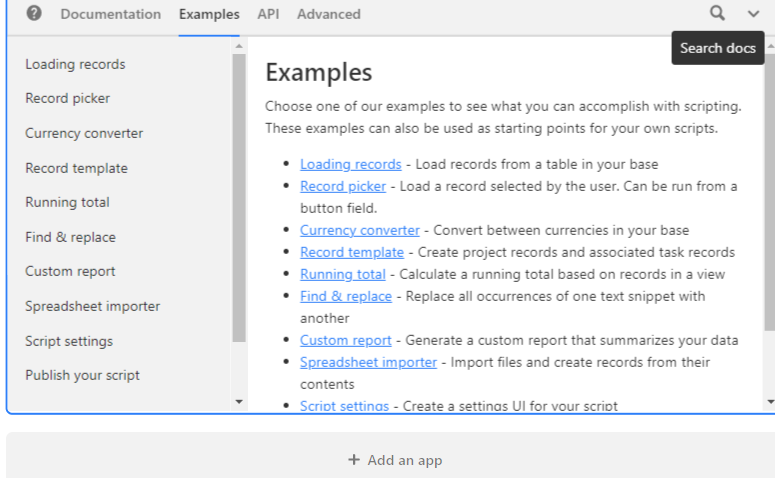Click the sidebar scrollbar up arrow
This screenshot has width=775, height=478.
[x=239, y=46]
